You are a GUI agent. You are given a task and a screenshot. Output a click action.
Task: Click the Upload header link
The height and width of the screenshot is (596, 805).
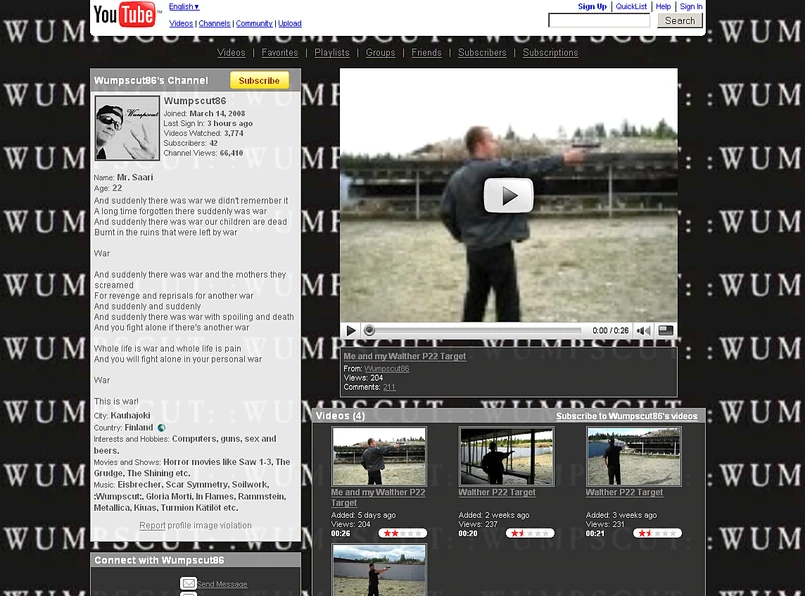pyautogui.click(x=290, y=24)
